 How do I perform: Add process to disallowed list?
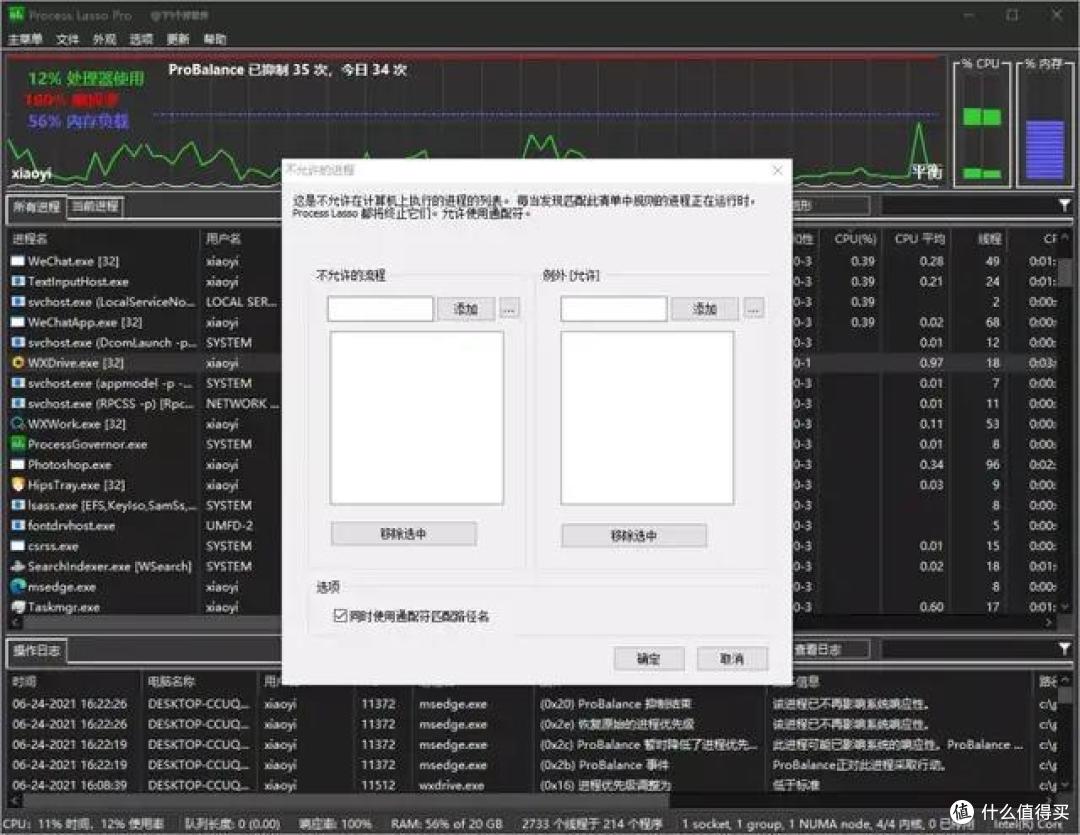[x=466, y=309]
